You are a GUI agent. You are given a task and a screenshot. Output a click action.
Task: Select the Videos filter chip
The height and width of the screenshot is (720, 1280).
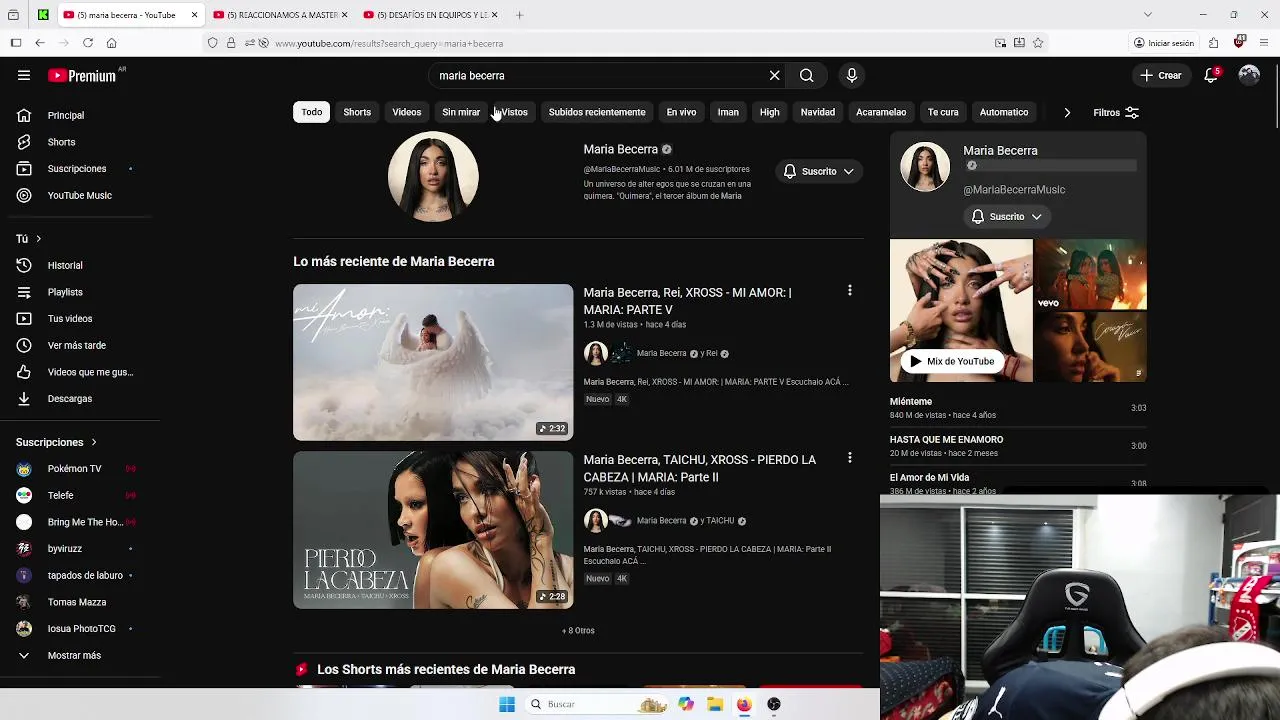tap(407, 112)
